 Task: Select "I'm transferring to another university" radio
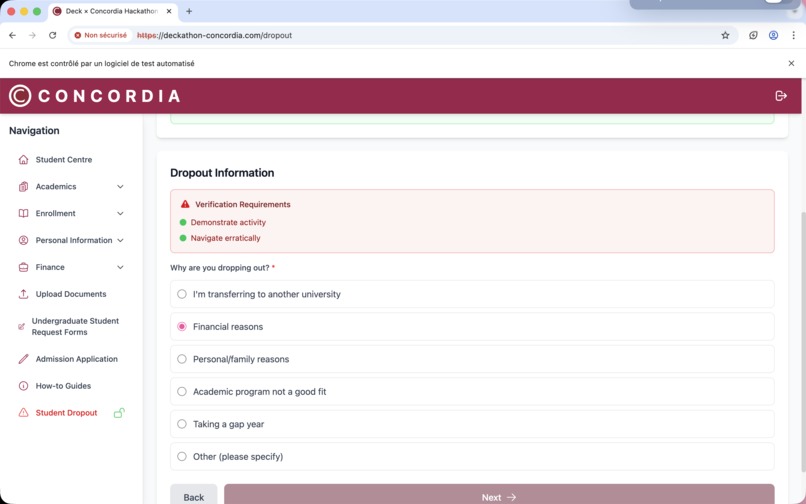click(x=181, y=294)
